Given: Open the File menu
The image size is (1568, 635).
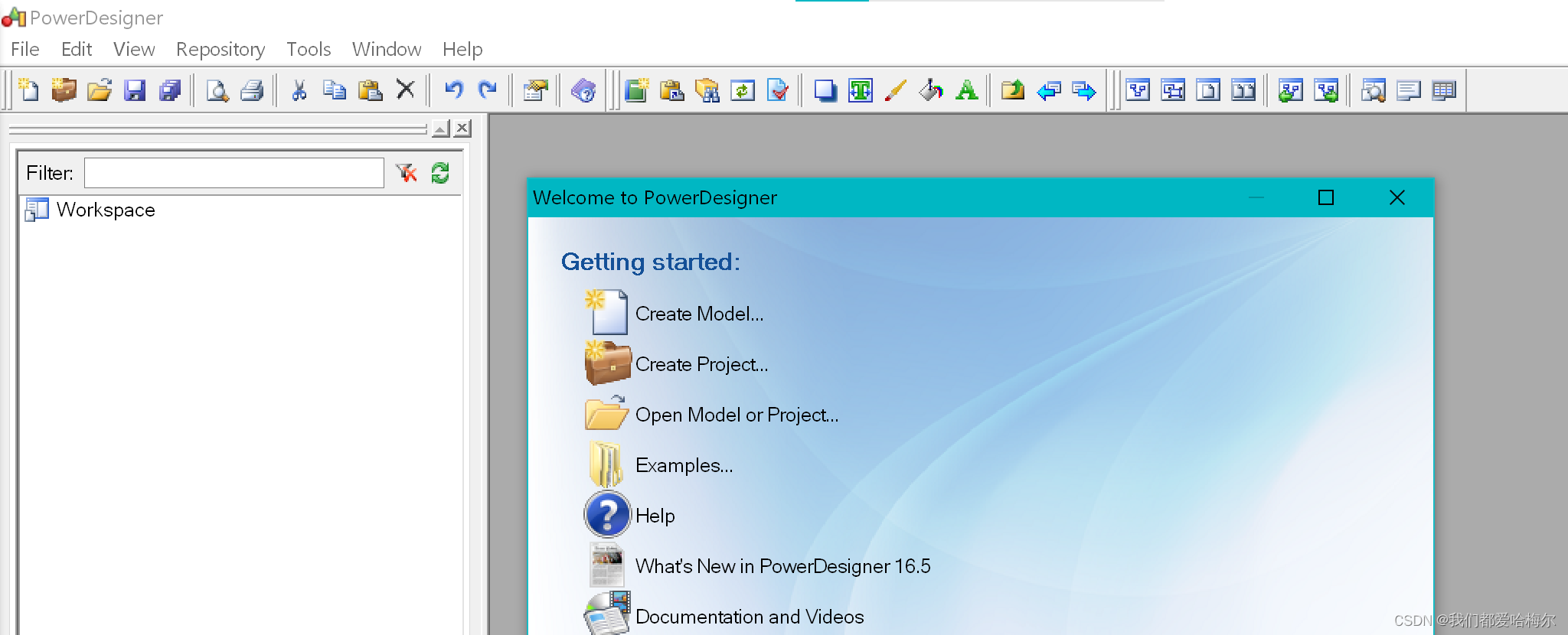Looking at the screenshot, I should coord(25,49).
